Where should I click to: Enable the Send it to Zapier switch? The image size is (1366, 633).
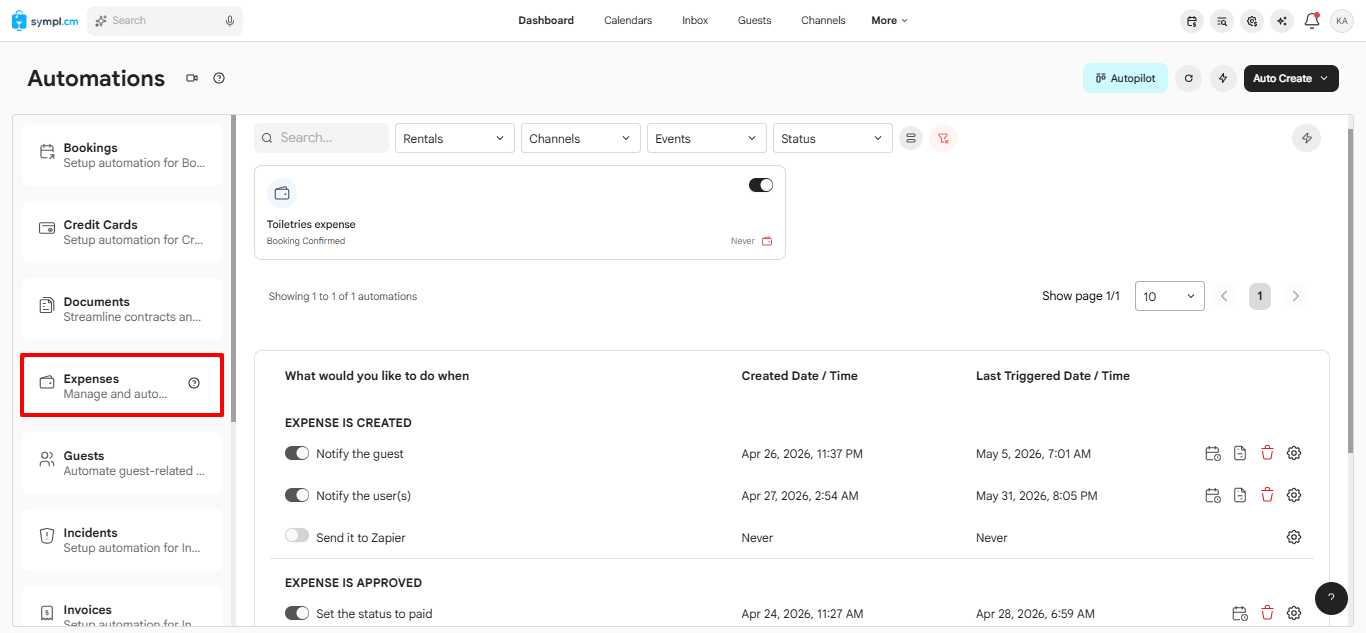click(x=297, y=536)
